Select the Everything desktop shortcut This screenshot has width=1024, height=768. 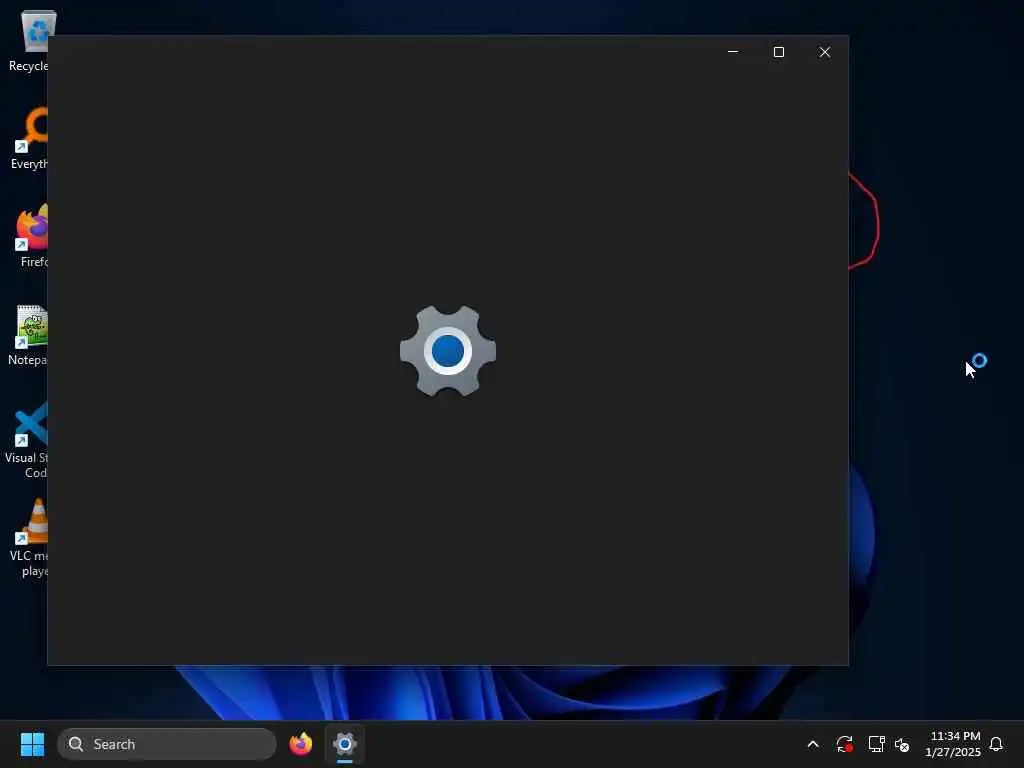[x=29, y=138]
